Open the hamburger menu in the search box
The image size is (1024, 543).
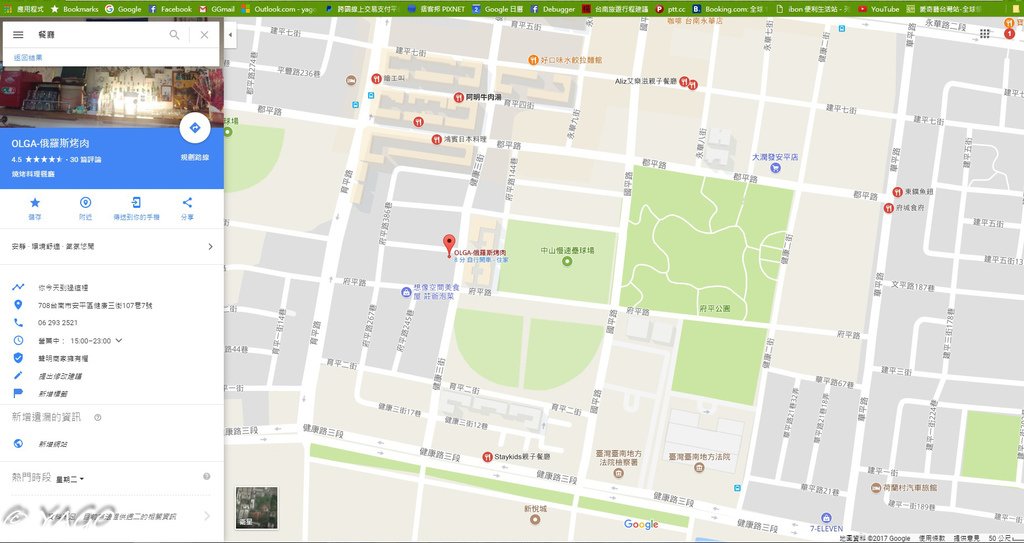click(18, 35)
